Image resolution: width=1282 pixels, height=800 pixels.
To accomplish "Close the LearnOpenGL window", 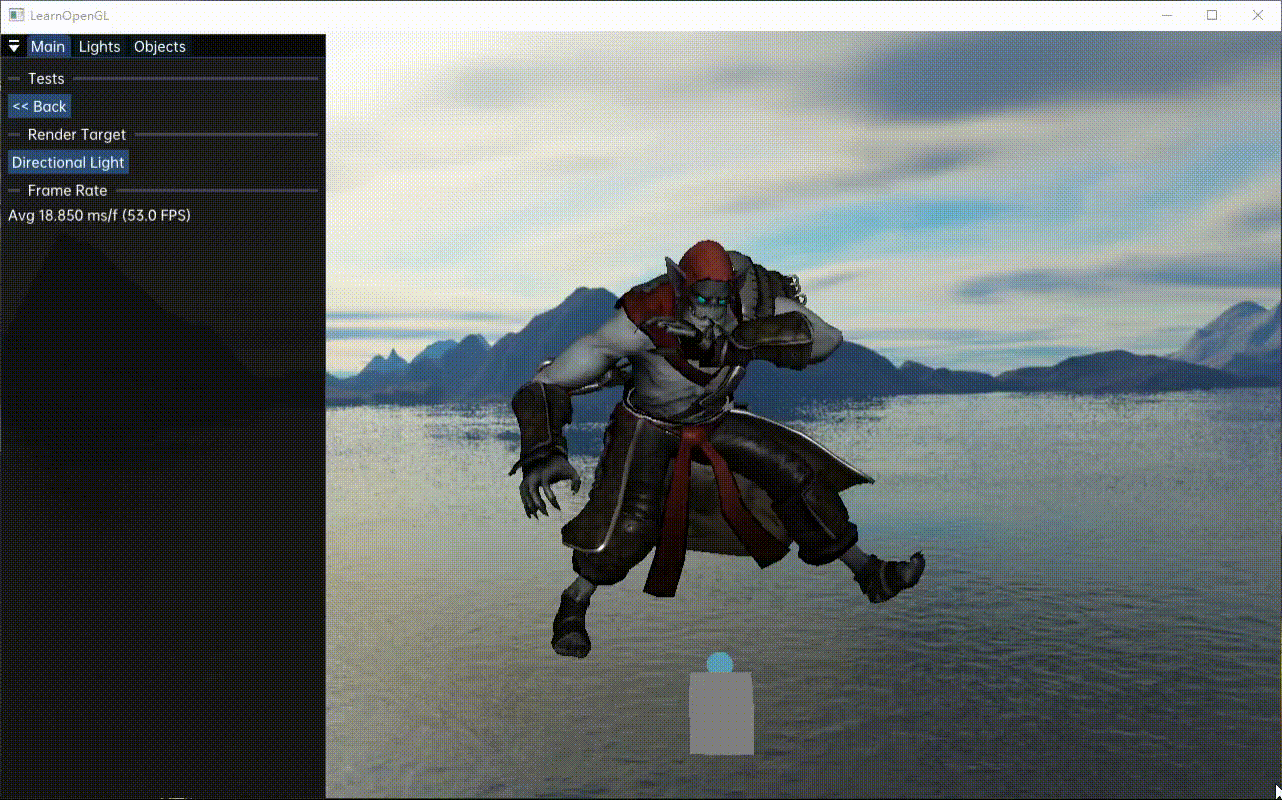I will [x=1258, y=15].
